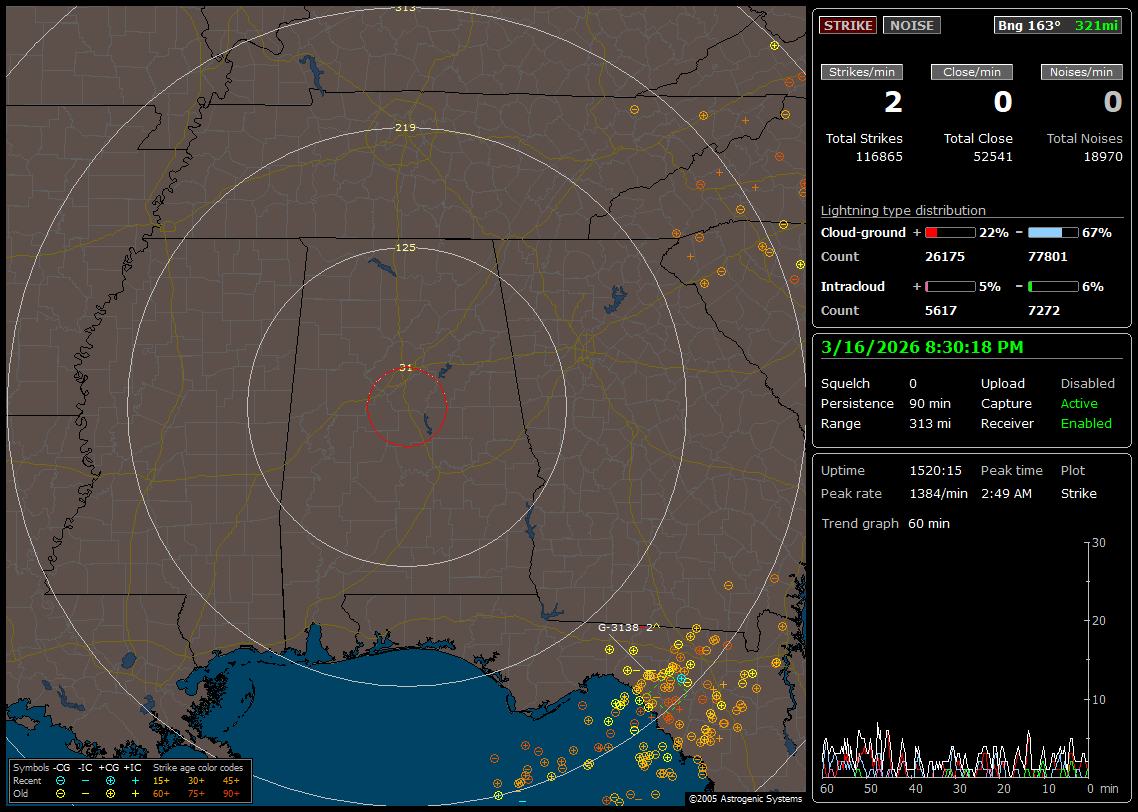Click the cyan recent +IC plus symbol
This screenshot has width=1138, height=812.
coord(135,780)
